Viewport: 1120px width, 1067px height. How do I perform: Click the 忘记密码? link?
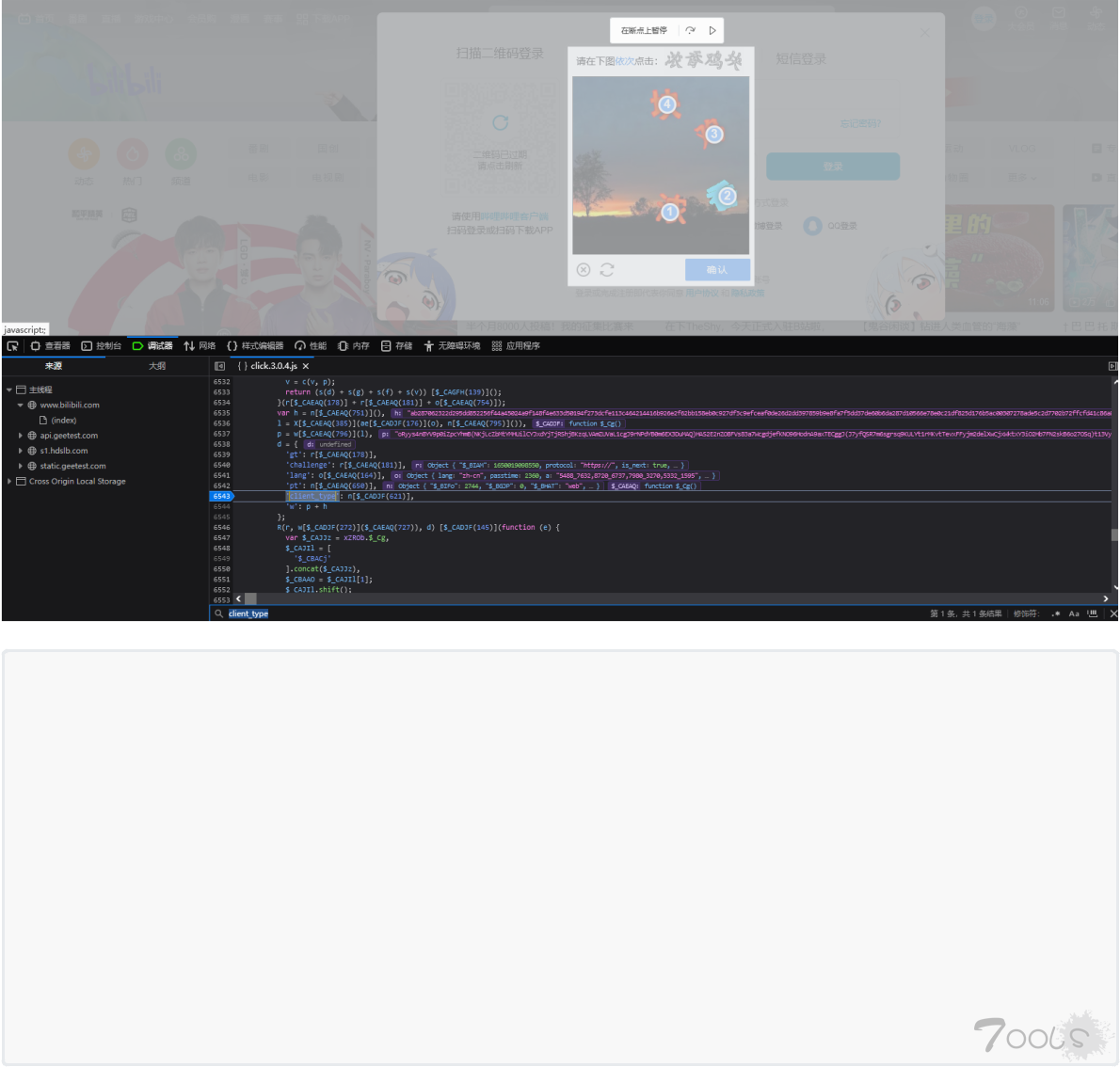tap(860, 124)
